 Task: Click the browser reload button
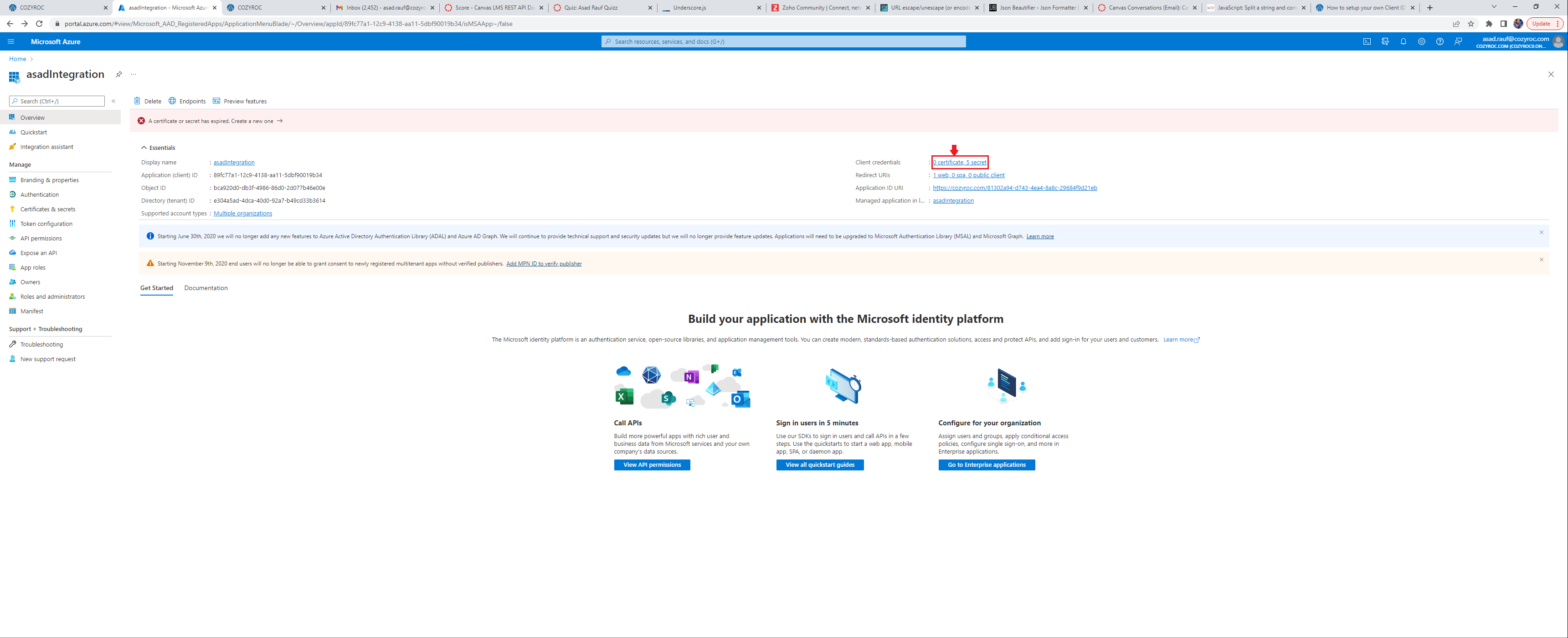click(39, 24)
